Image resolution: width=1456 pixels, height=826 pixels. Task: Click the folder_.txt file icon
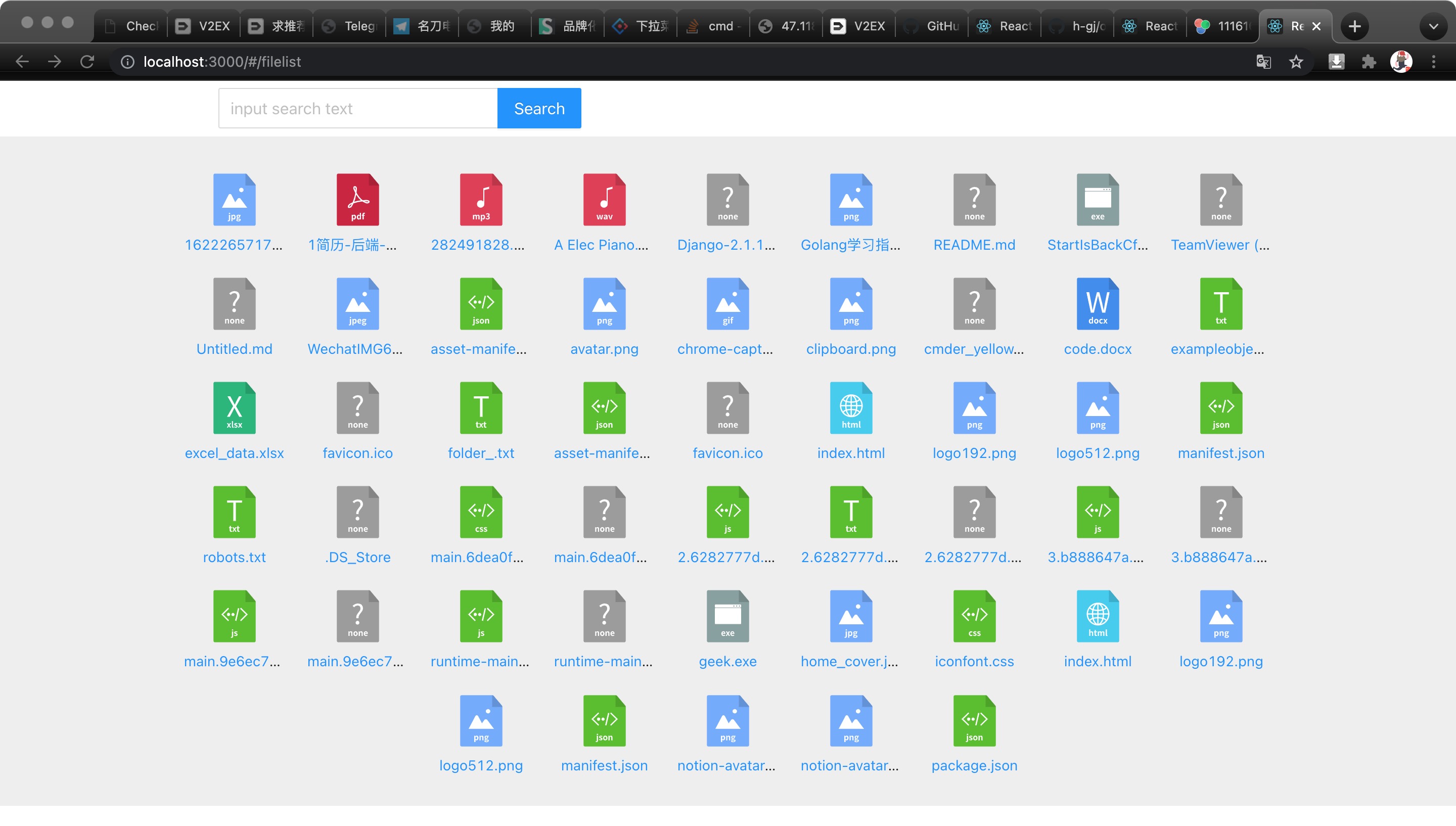pyautogui.click(x=481, y=407)
